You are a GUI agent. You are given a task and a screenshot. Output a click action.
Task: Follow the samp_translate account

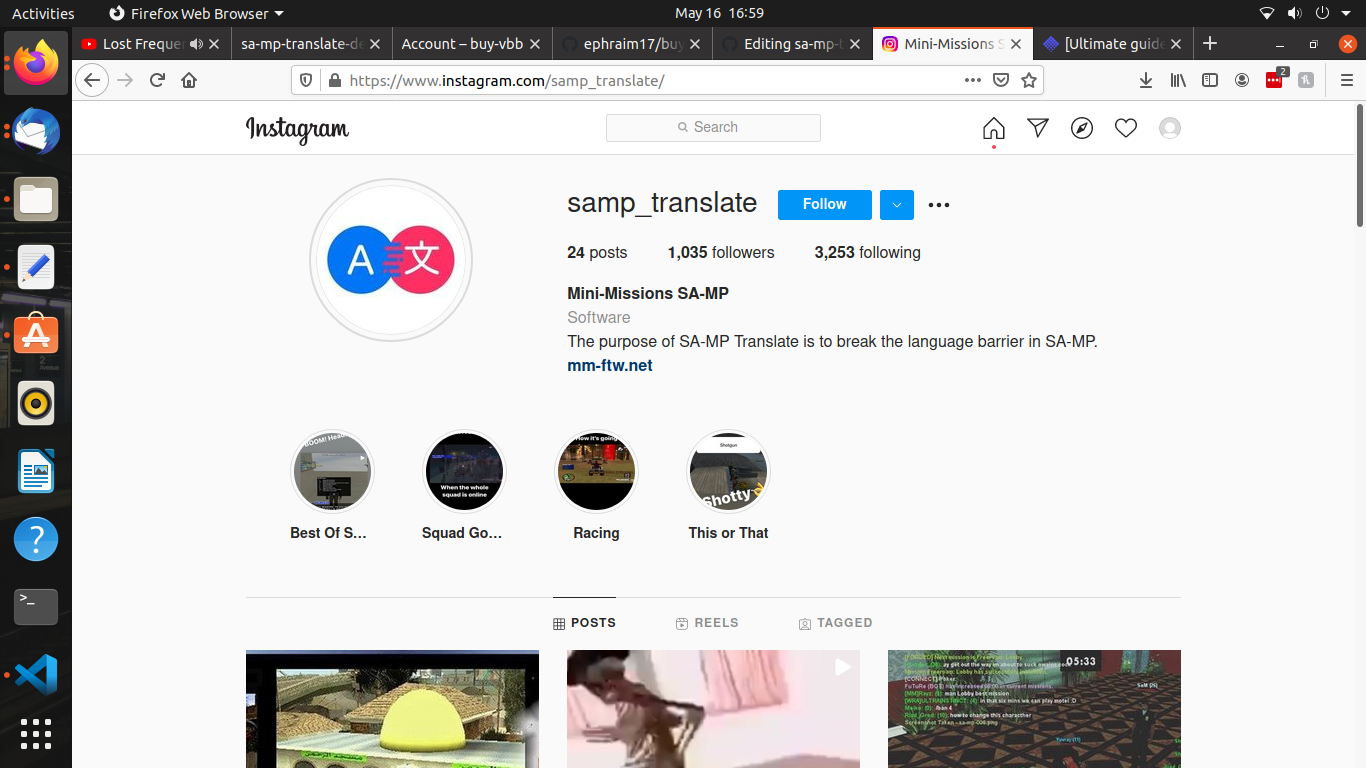(x=825, y=204)
